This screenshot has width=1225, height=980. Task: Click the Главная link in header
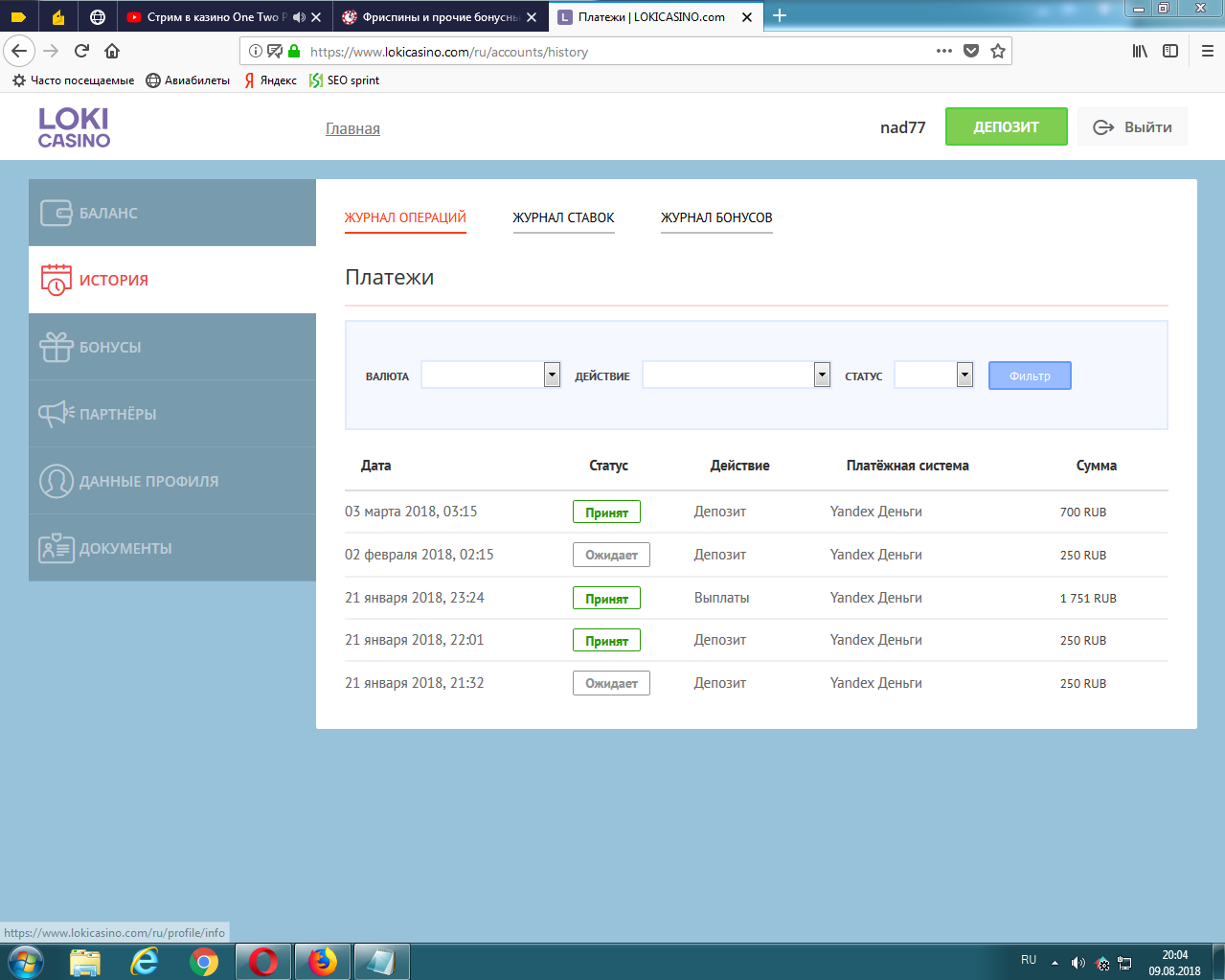pos(352,129)
